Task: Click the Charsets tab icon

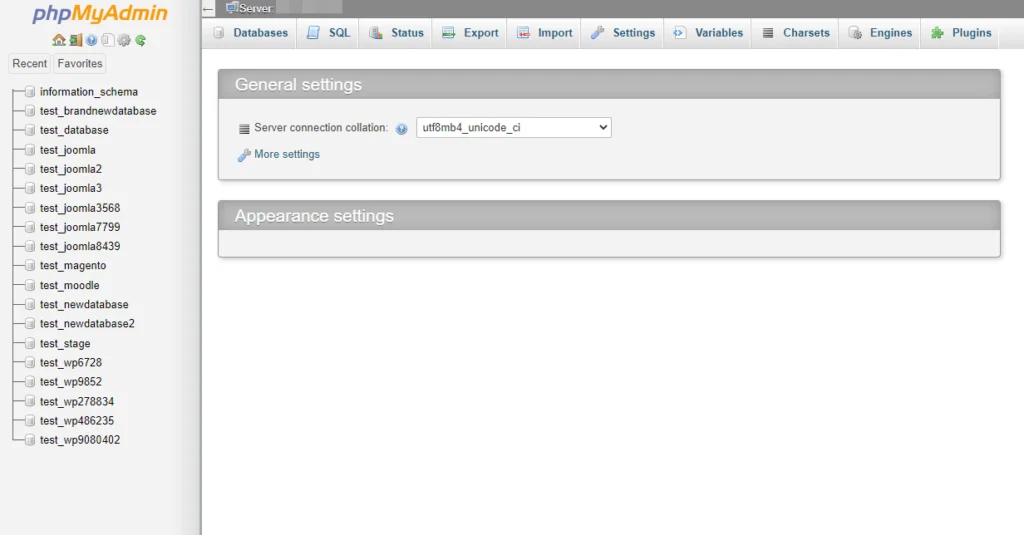Action: click(x=768, y=33)
